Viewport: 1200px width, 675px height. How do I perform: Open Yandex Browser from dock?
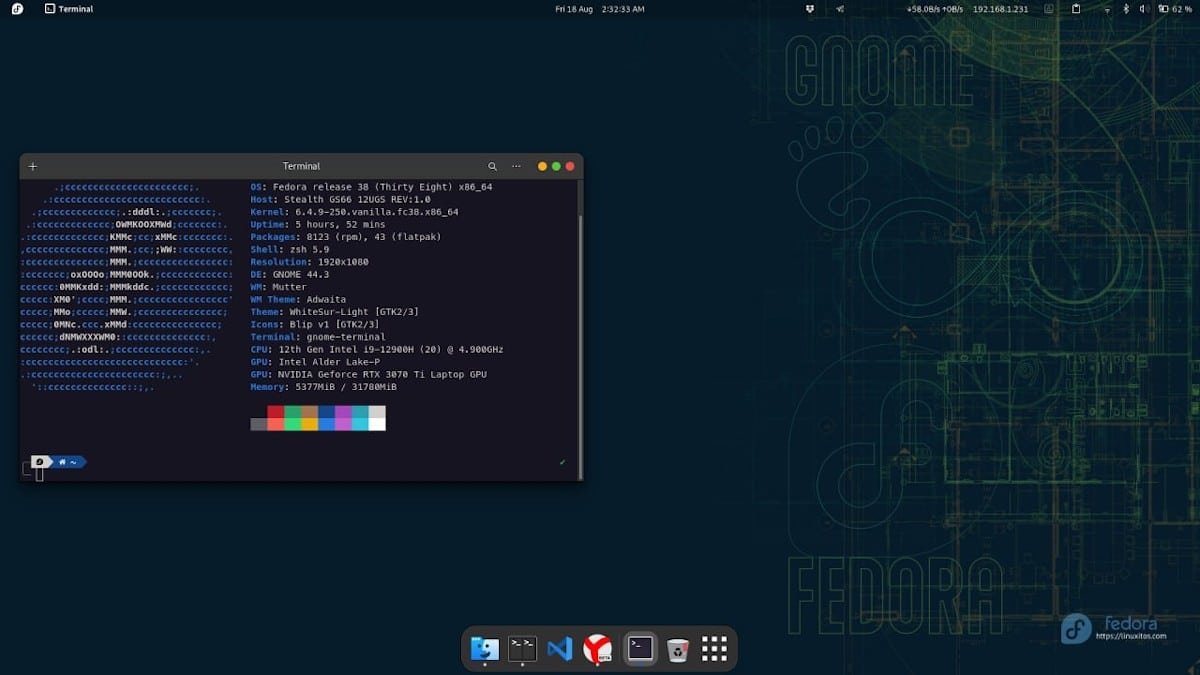tap(598, 648)
